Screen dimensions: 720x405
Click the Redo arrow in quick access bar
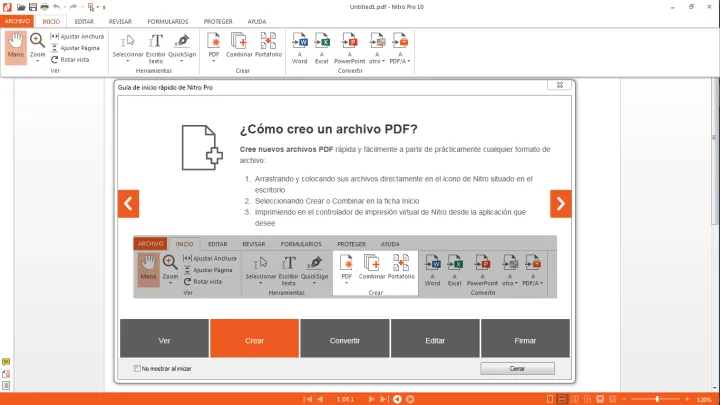pyautogui.click(x=73, y=7)
